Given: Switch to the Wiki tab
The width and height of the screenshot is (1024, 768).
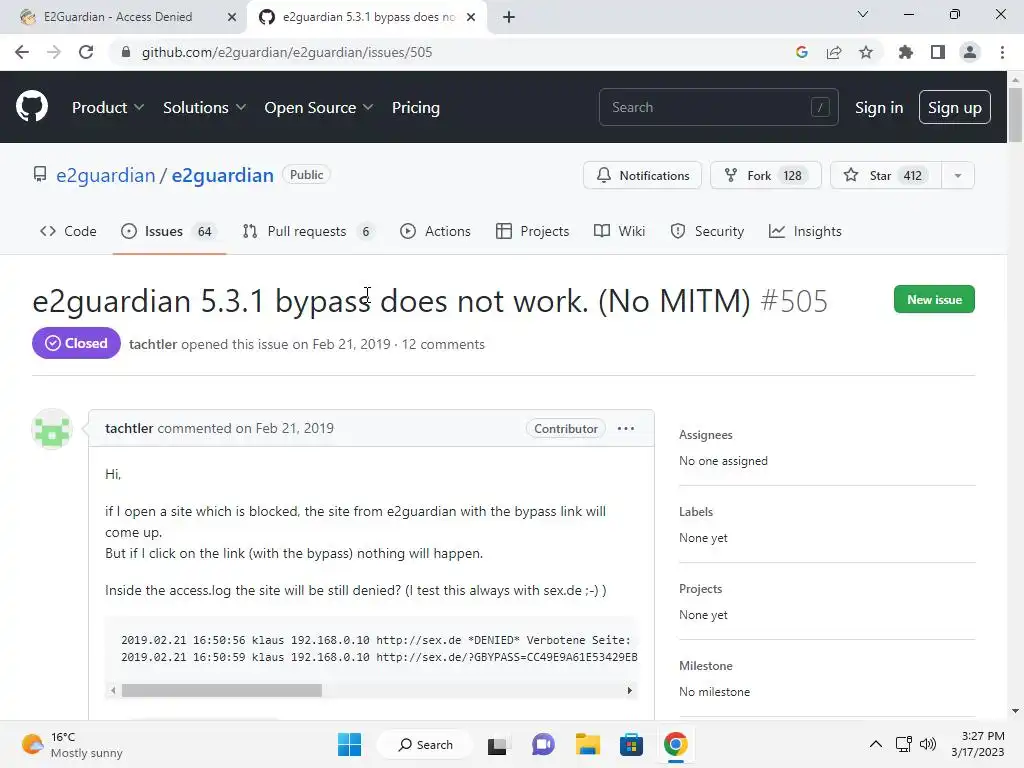Looking at the screenshot, I should click(x=620, y=231).
